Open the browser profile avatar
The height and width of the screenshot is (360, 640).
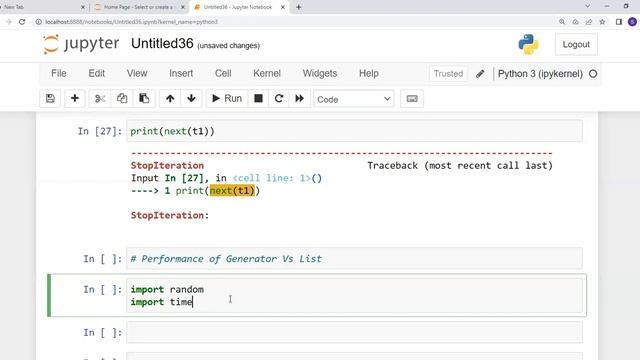[632, 22]
